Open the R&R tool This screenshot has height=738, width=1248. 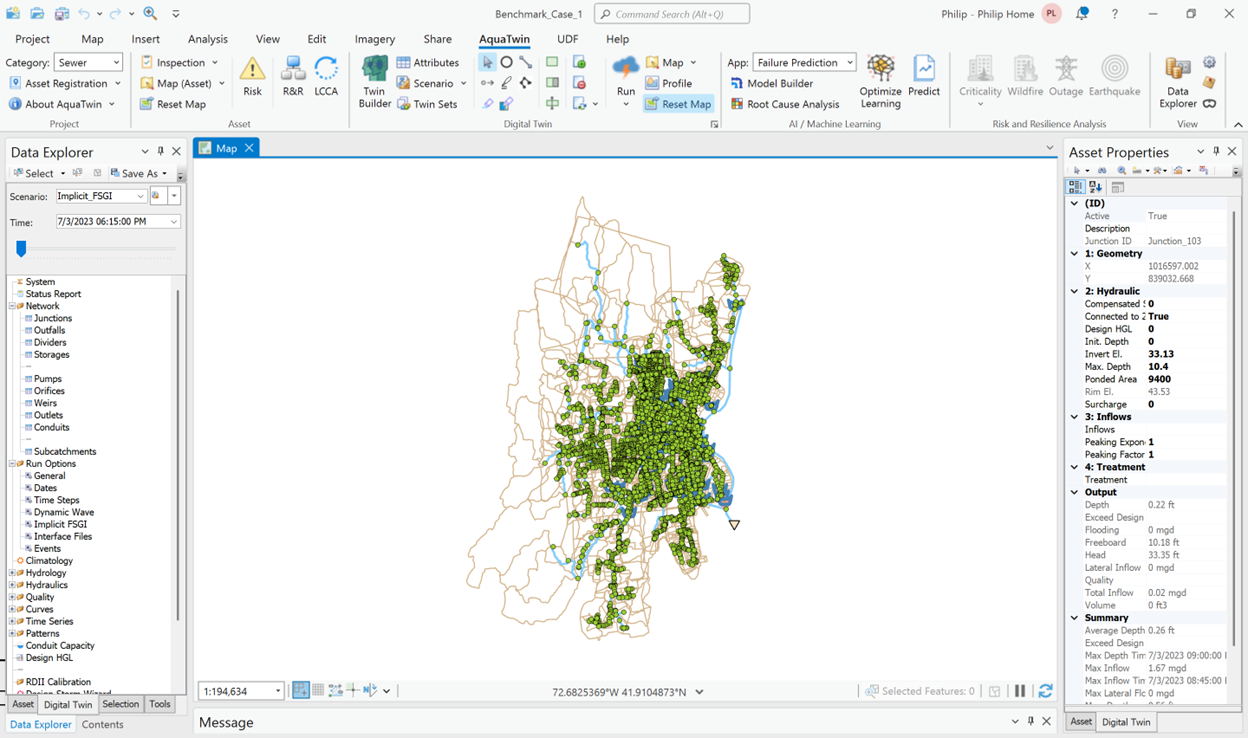[x=293, y=78]
